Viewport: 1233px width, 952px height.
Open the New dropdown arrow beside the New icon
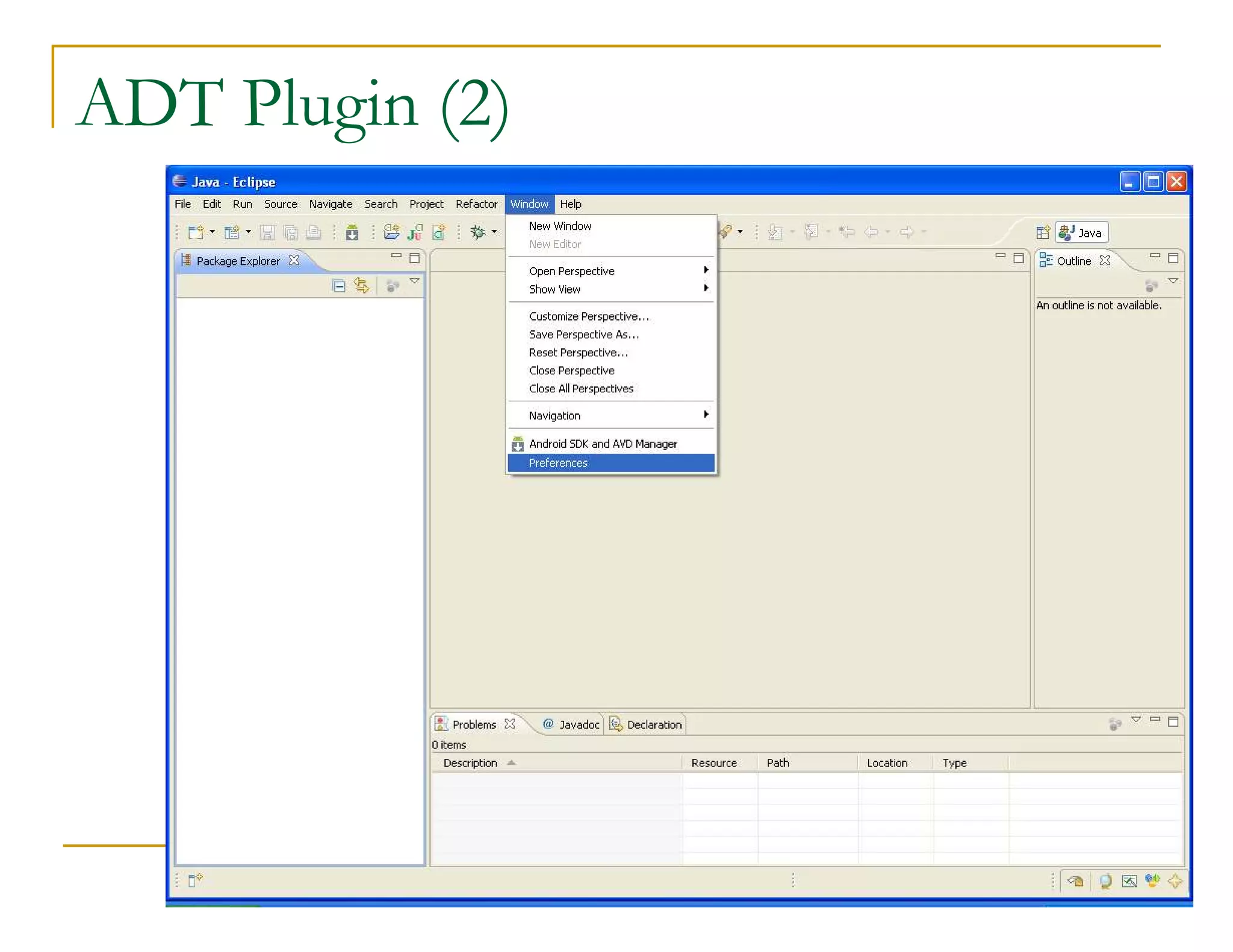(212, 232)
